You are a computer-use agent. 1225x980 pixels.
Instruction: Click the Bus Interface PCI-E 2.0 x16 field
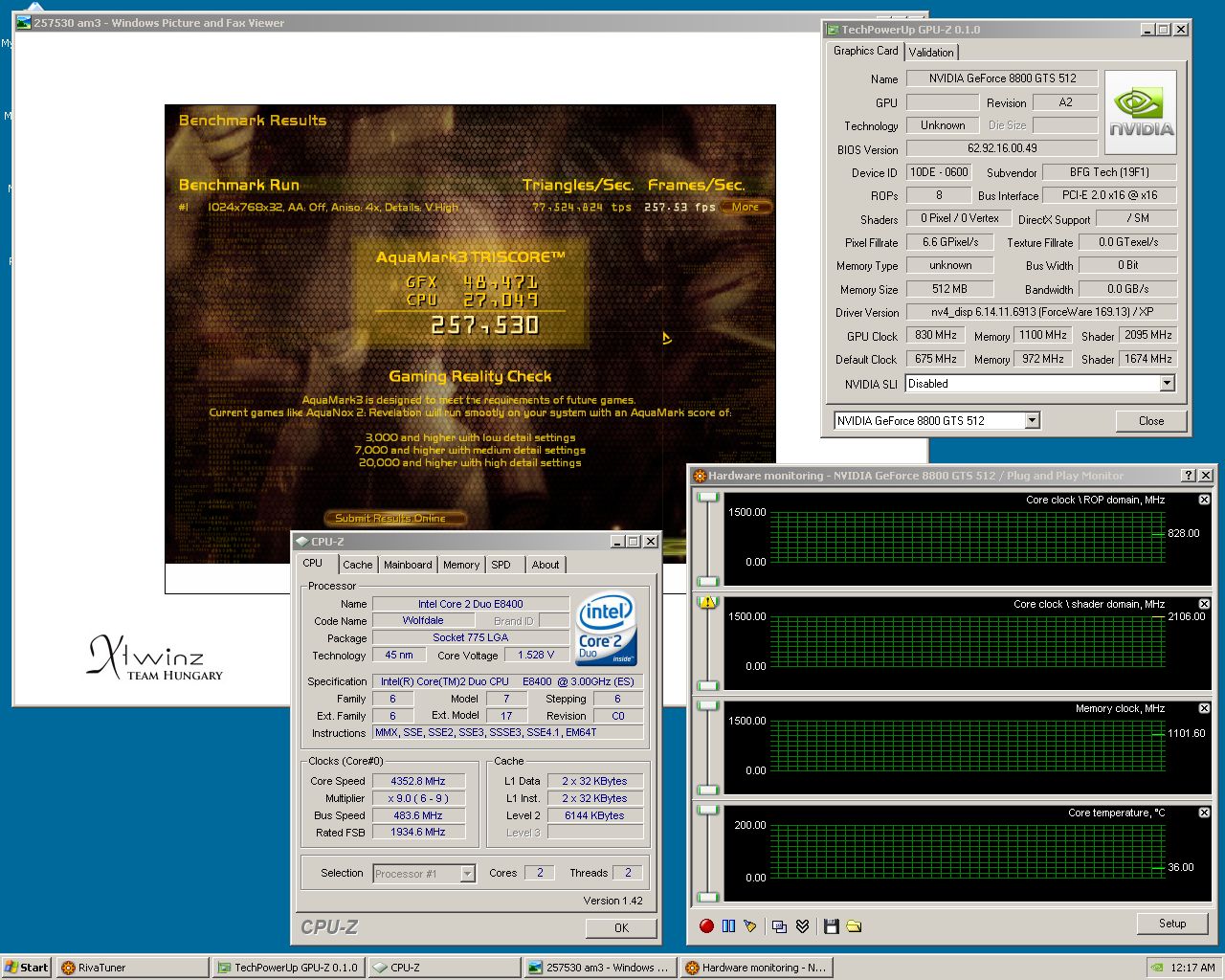(1109, 195)
